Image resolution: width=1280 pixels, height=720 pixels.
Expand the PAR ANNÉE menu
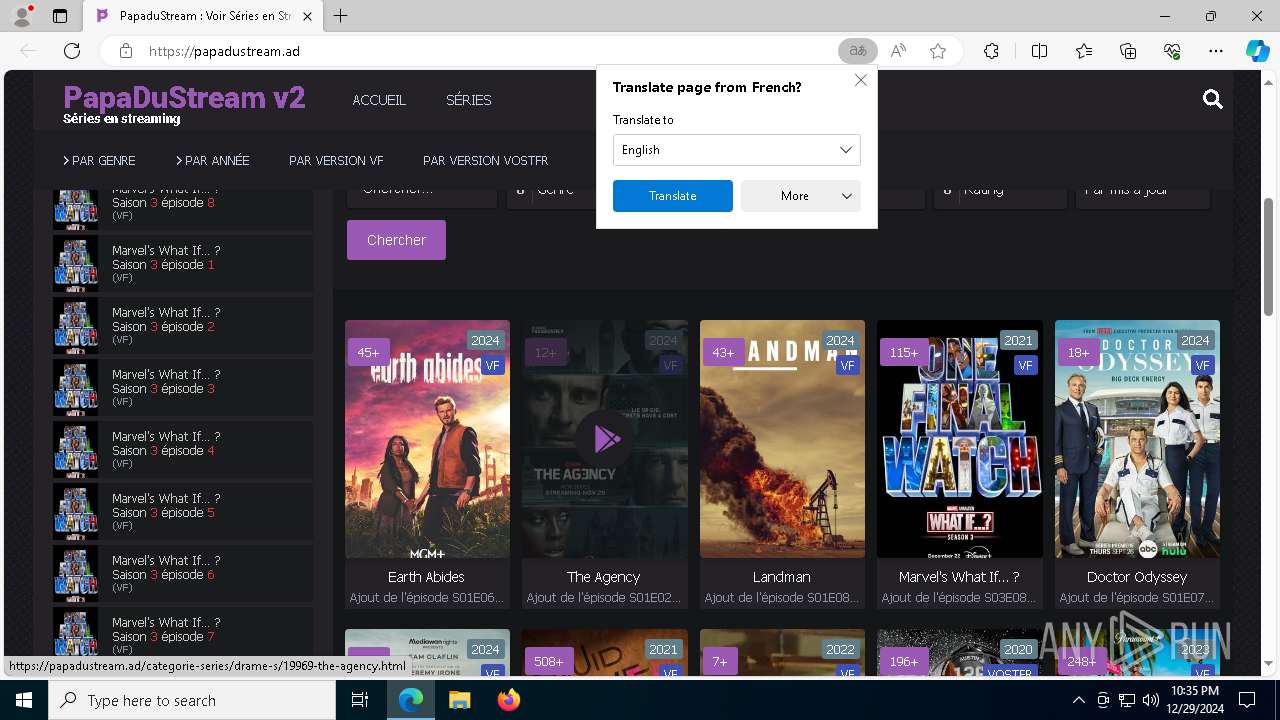point(213,160)
